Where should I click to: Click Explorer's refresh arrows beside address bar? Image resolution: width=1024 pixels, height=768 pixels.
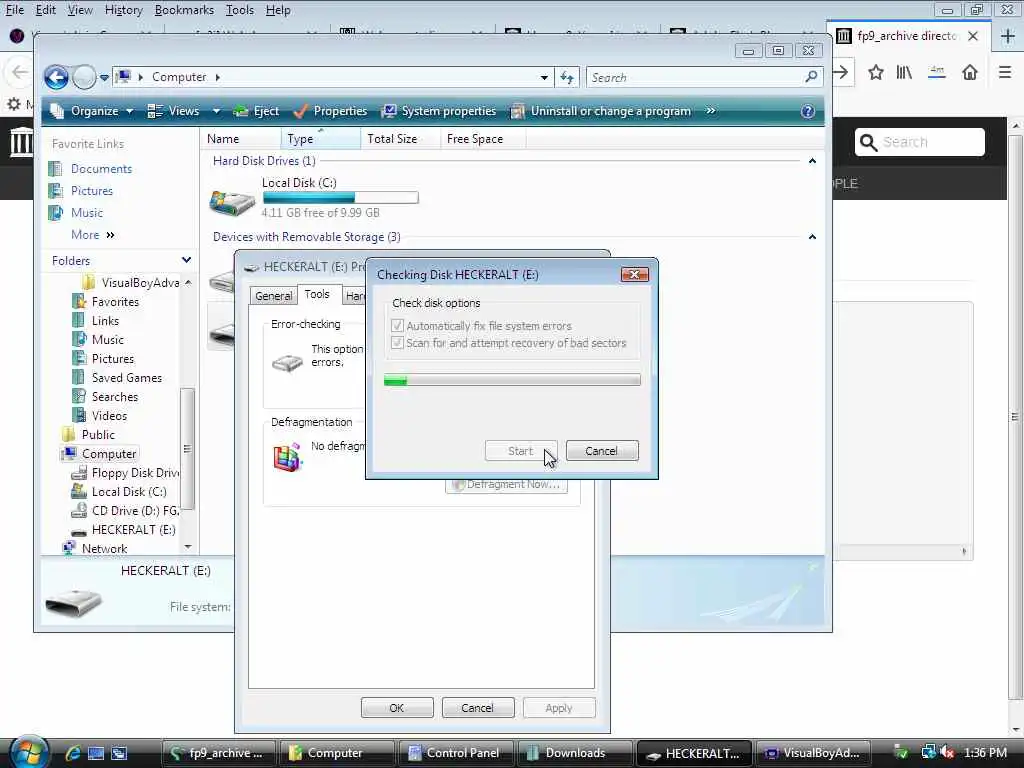(x=567, y=78)
